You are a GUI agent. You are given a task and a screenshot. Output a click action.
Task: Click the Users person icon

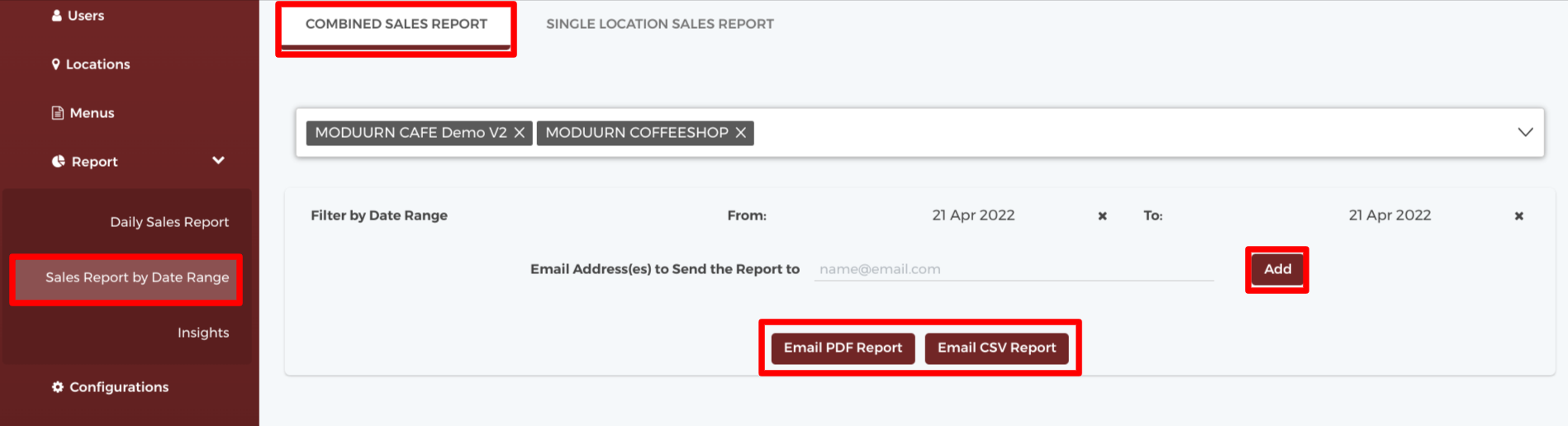tap(57, 16)
